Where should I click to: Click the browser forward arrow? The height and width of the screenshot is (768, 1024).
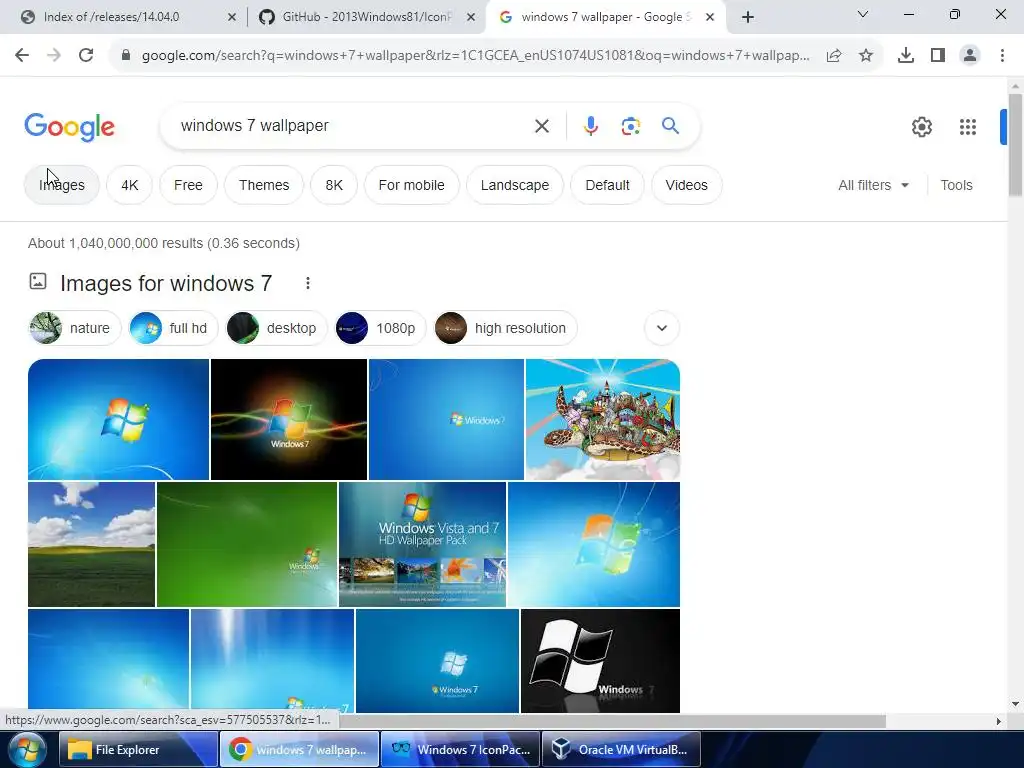pyautogui.click(x=54, y=56)
